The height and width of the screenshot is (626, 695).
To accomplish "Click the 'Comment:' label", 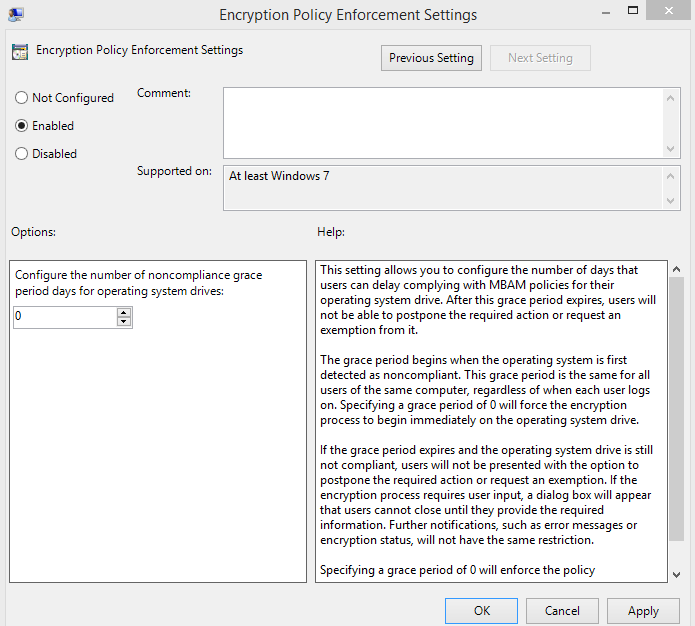I will point(164,93).
